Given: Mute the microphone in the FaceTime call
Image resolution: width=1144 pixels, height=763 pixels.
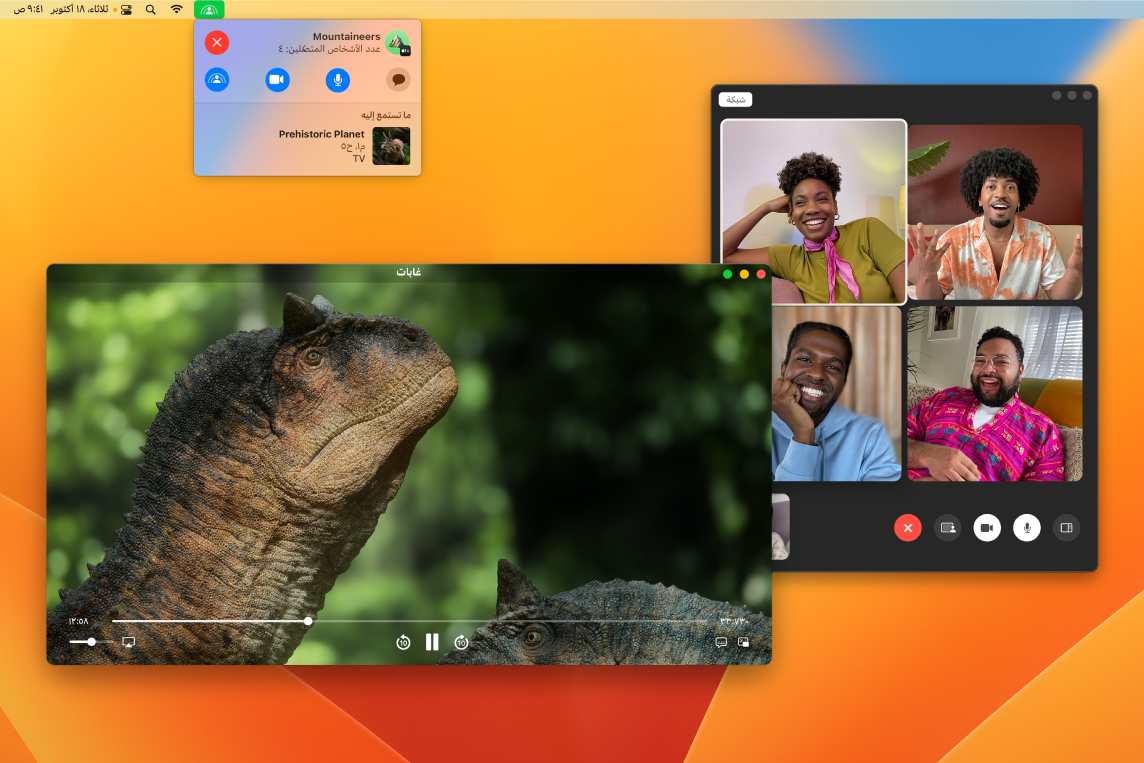Looking at the screenshot, I should tap(1027, 528).
